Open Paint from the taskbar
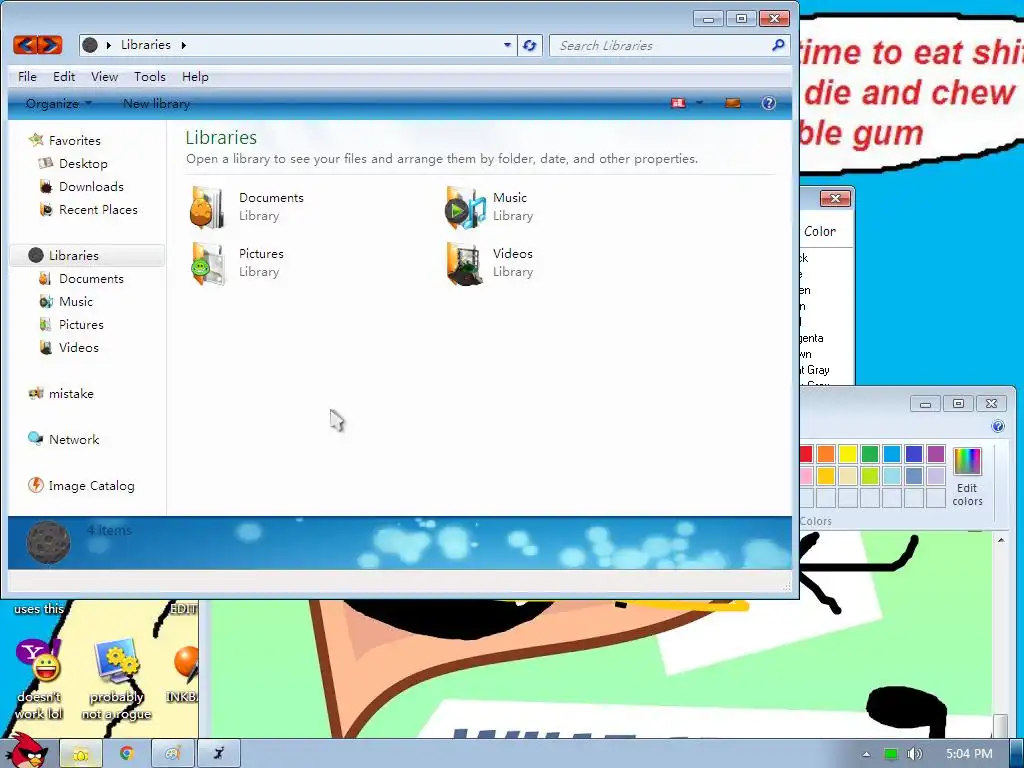This screenshot has height=768, width=1024. point(172,754)
